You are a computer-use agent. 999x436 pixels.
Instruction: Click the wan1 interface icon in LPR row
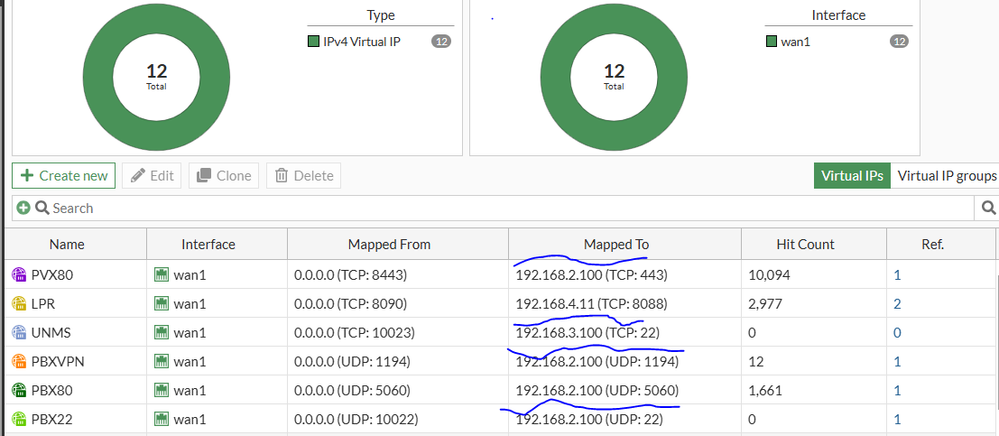[x=161, y=304]
